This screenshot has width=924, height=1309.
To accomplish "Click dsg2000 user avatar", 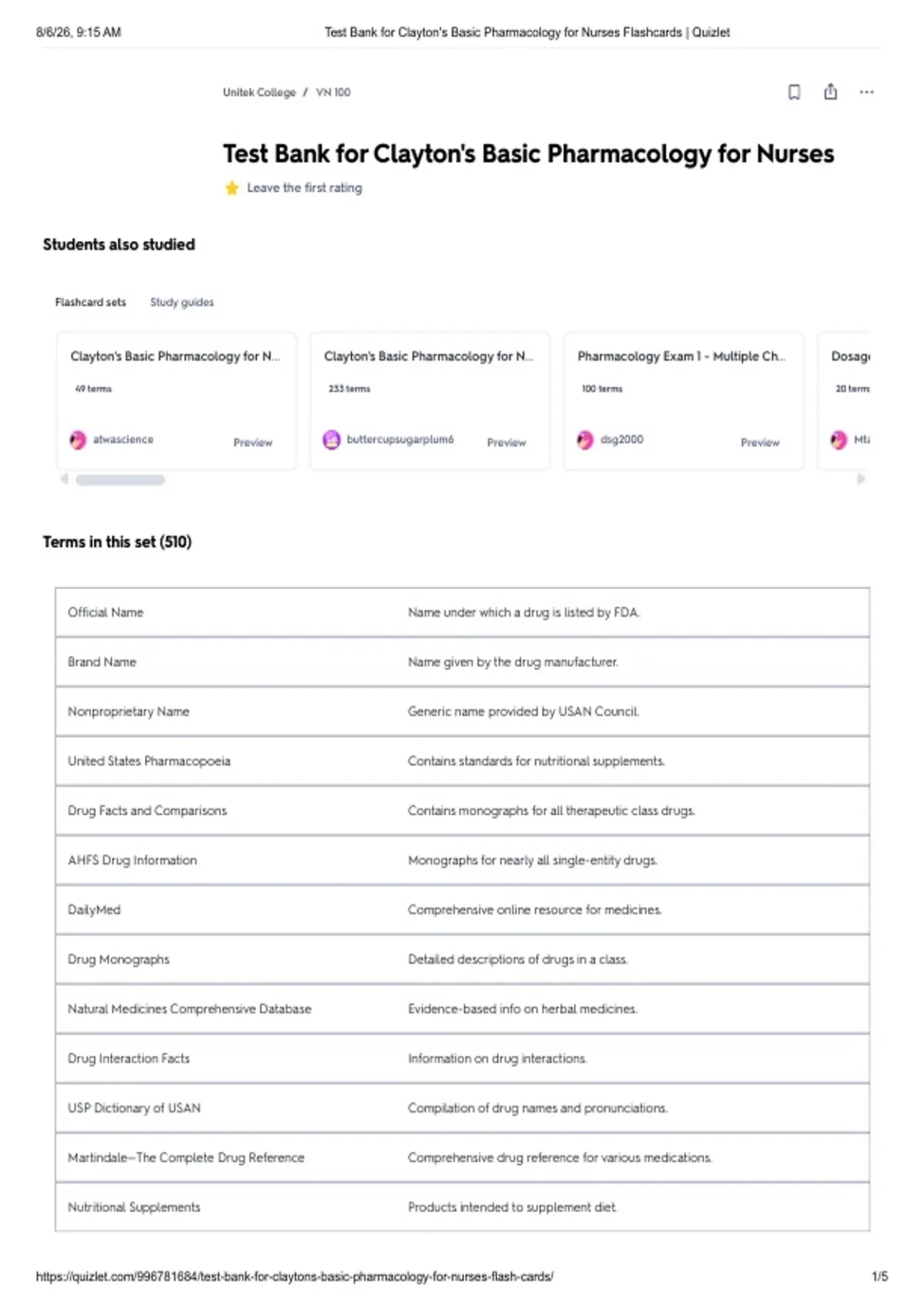I will 585,440.
